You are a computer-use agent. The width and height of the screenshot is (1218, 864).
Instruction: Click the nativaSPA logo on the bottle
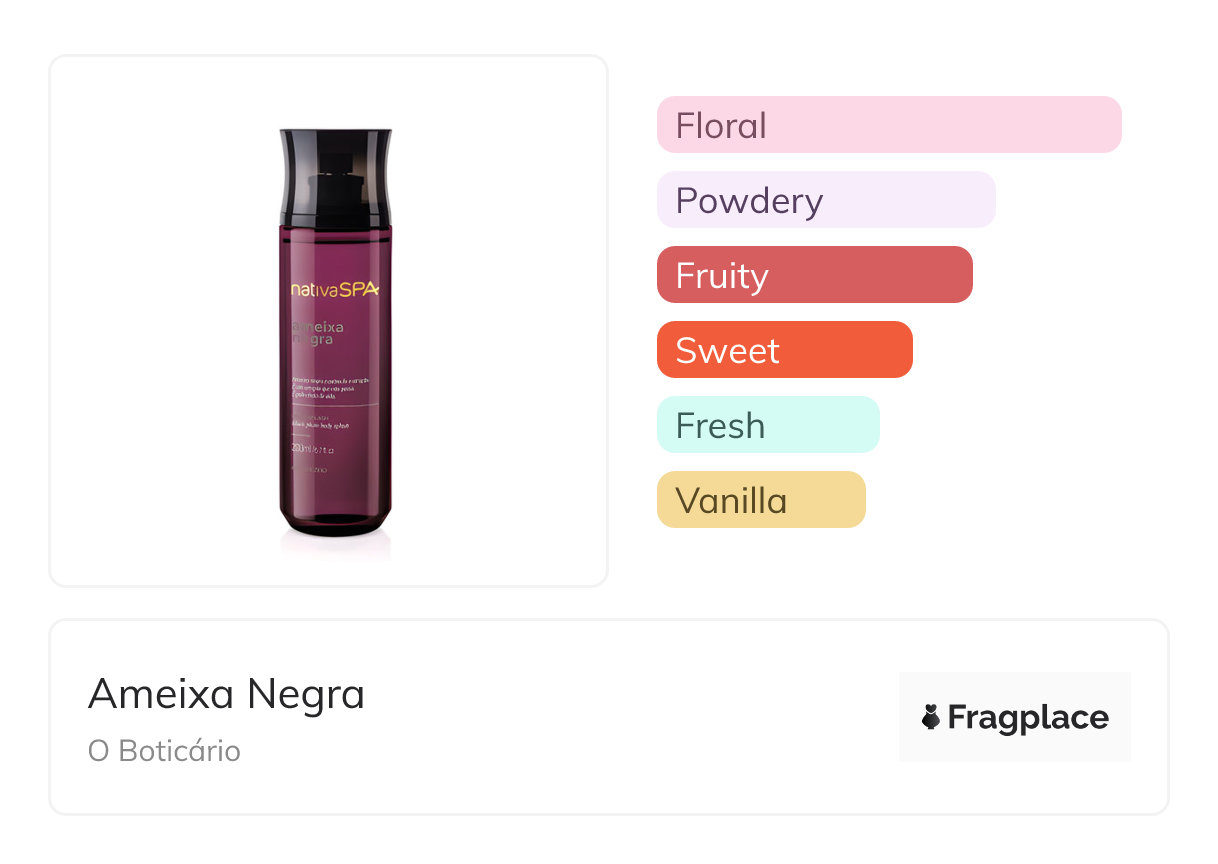pos(335,289)
